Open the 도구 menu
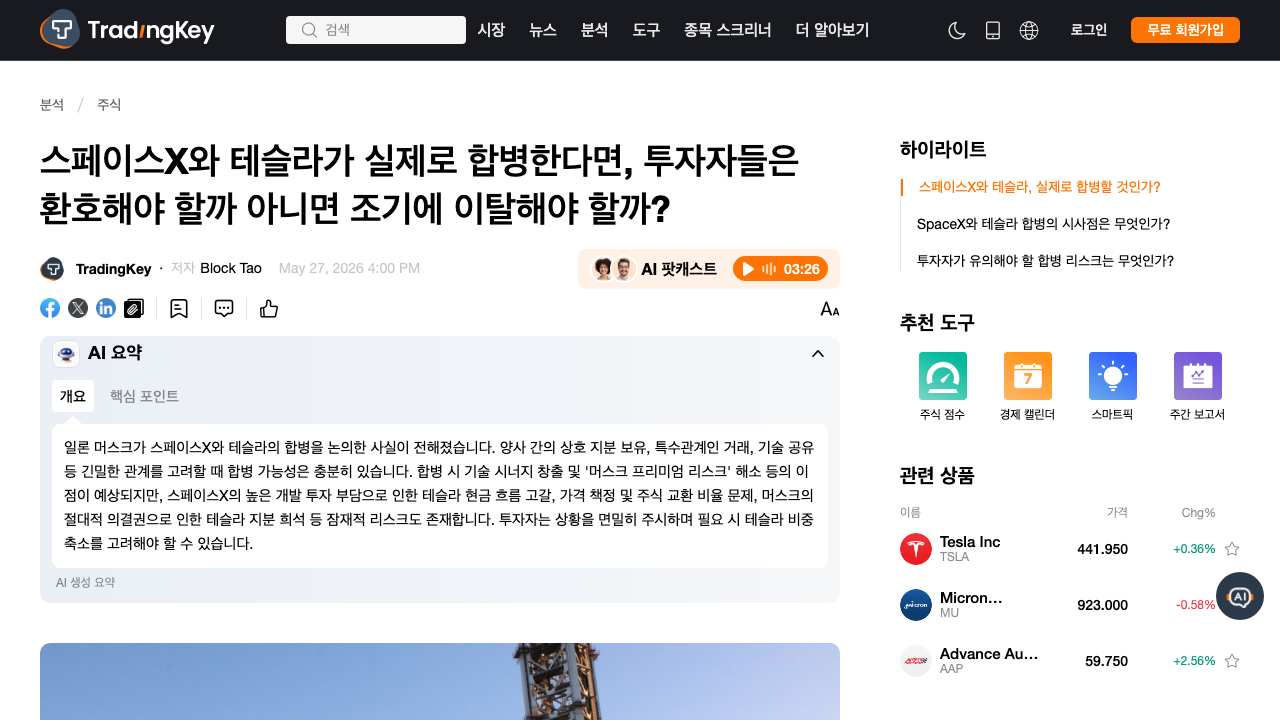The width and height of the screenshot is (1280, 720). click(647, 30)
